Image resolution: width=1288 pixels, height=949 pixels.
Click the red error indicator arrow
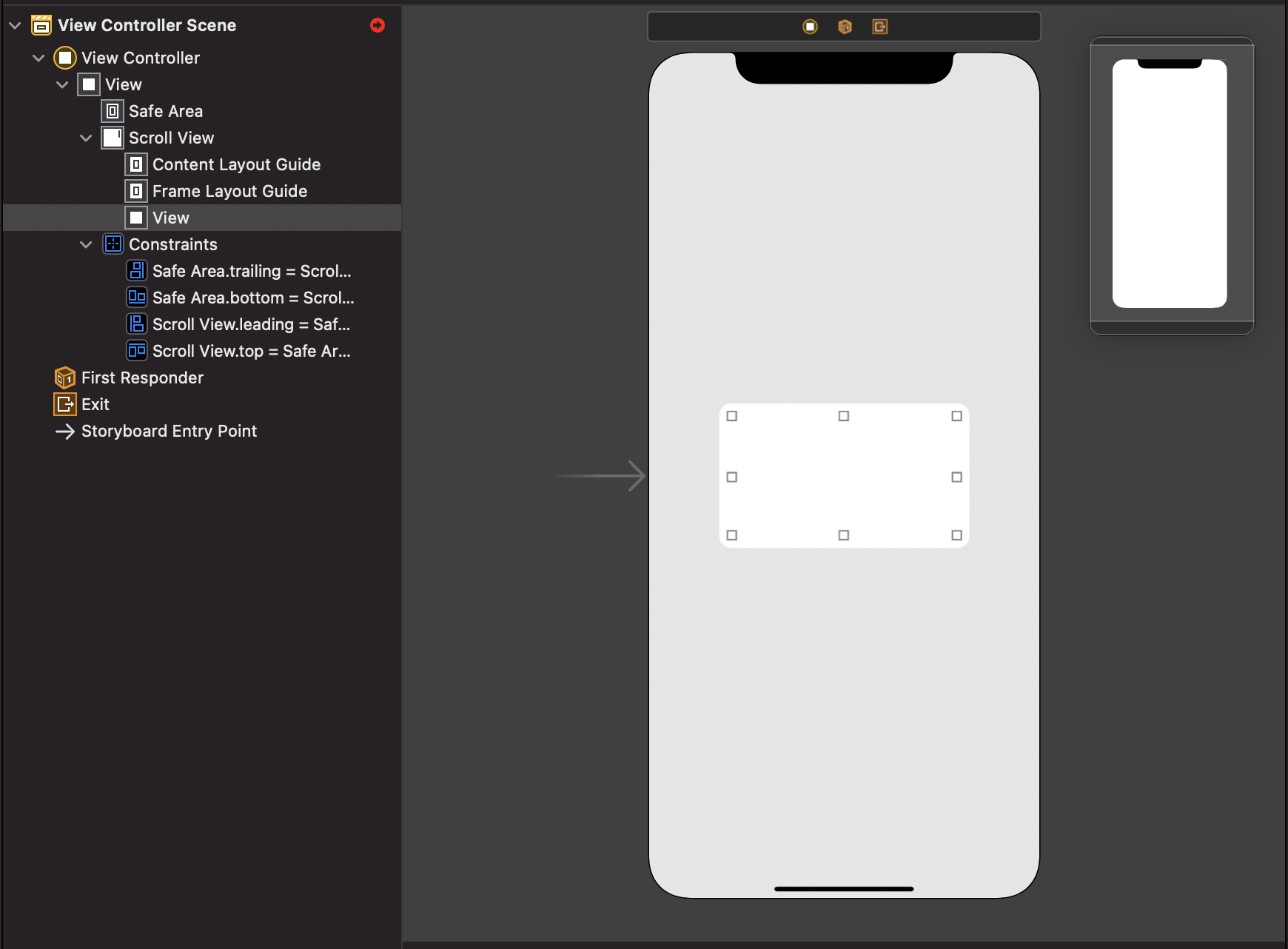[378, 25]
